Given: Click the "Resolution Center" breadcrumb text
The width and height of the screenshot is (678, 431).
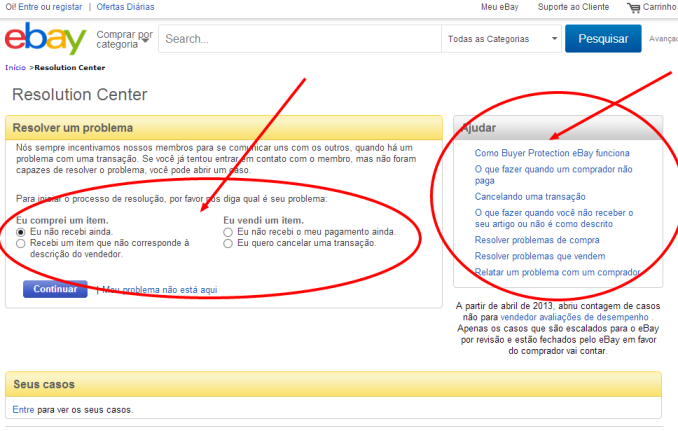Looking at the screenshot, I should pos(70,67).
